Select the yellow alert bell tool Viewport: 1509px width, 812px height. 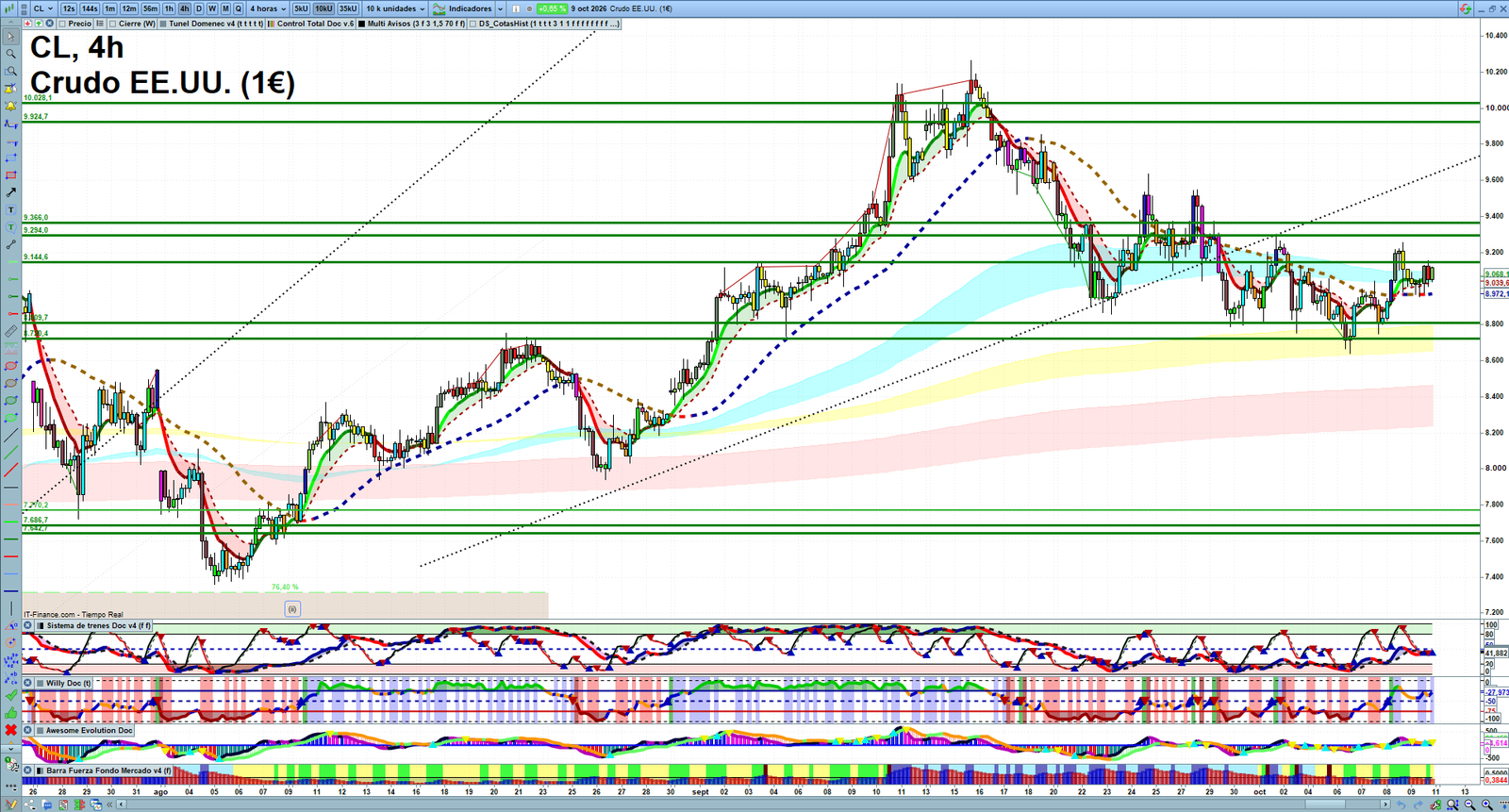coord(11,107)
